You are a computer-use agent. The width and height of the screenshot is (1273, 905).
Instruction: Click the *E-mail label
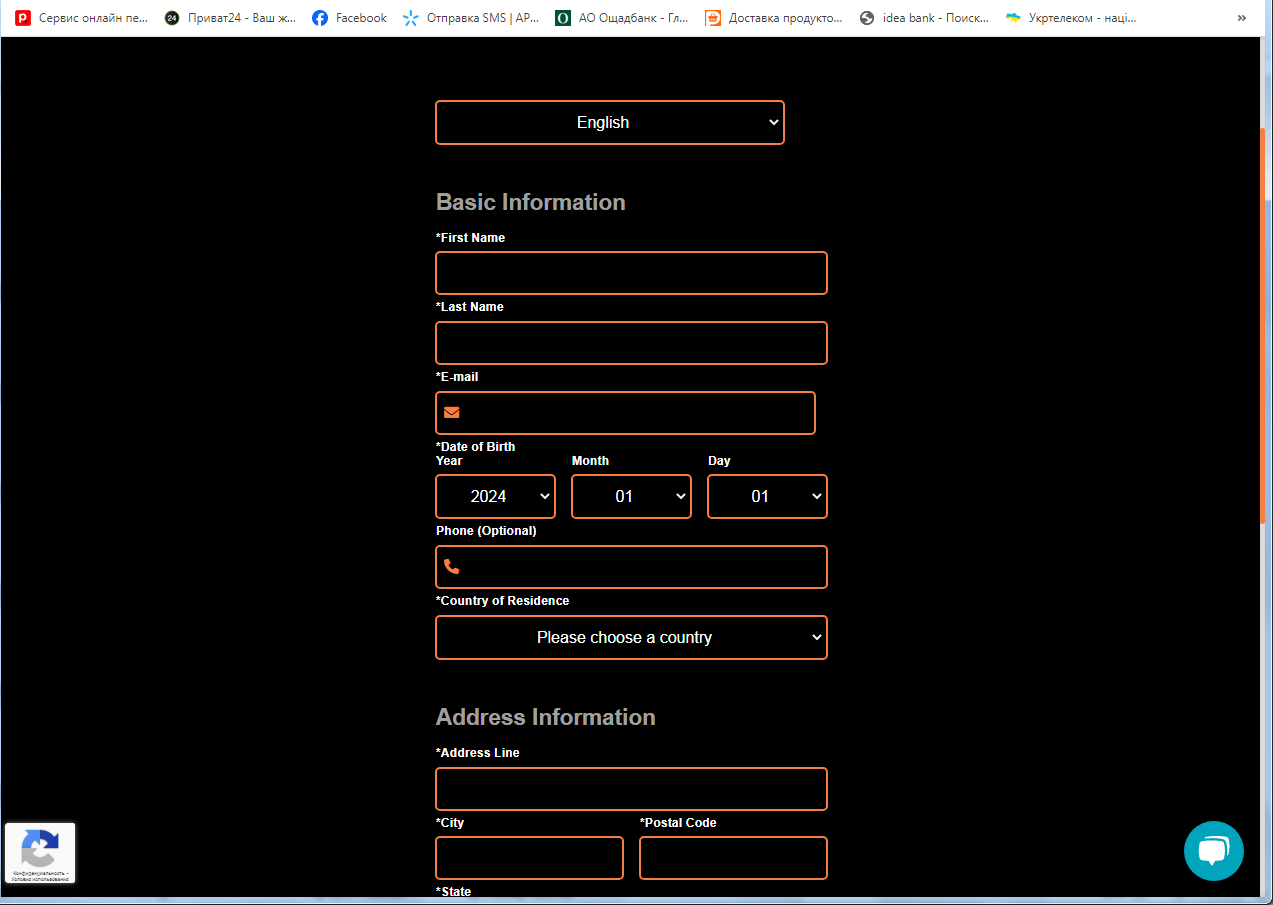point(457,377)
